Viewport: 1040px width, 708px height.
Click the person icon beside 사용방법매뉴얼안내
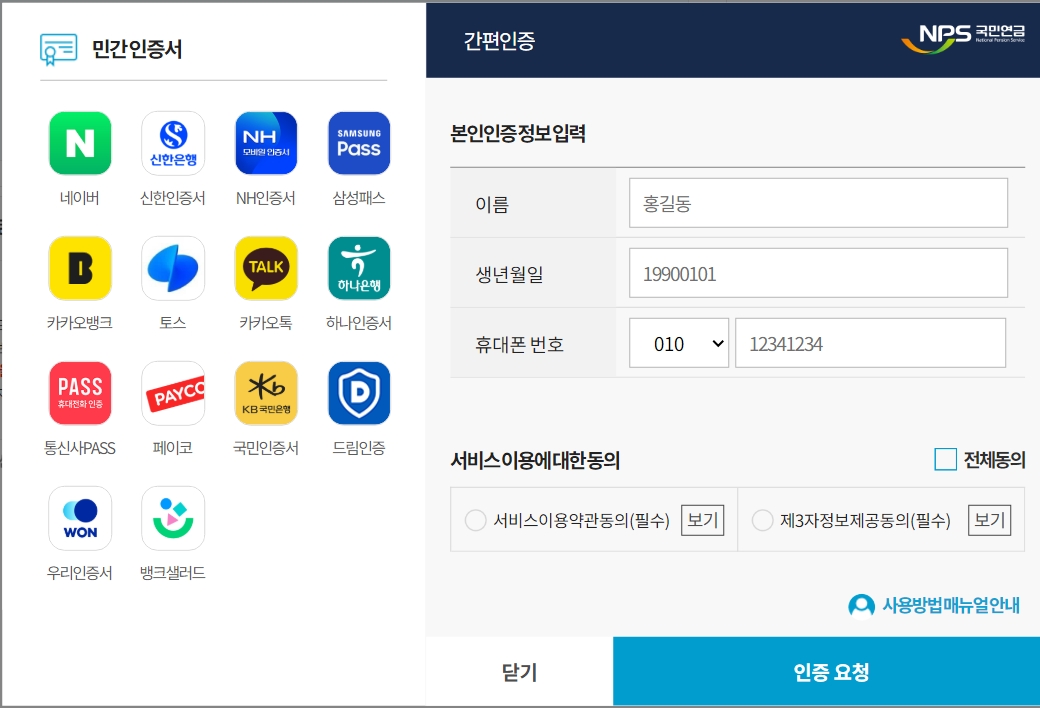pyautogui.click(x=862, y=605)
